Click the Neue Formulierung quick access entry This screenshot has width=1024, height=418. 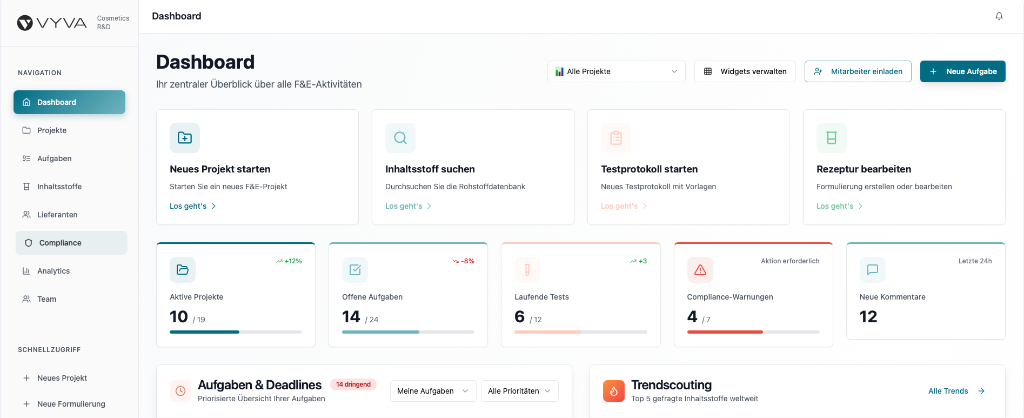[x=70, y=404]
